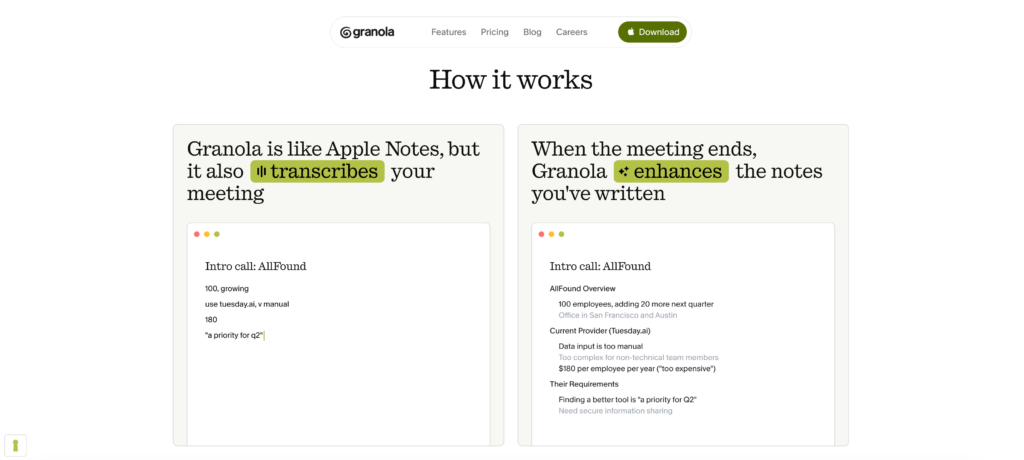Click the "enhances" highlighted badge
Viewport: 1024px width, 460px height.
[671, 172]
